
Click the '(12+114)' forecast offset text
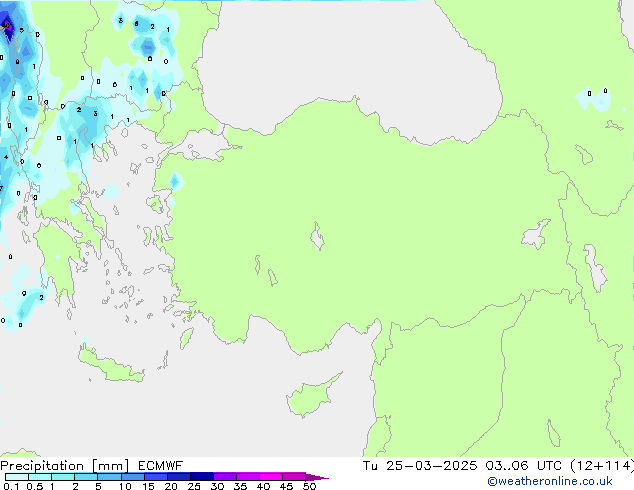tap(602, 466)
